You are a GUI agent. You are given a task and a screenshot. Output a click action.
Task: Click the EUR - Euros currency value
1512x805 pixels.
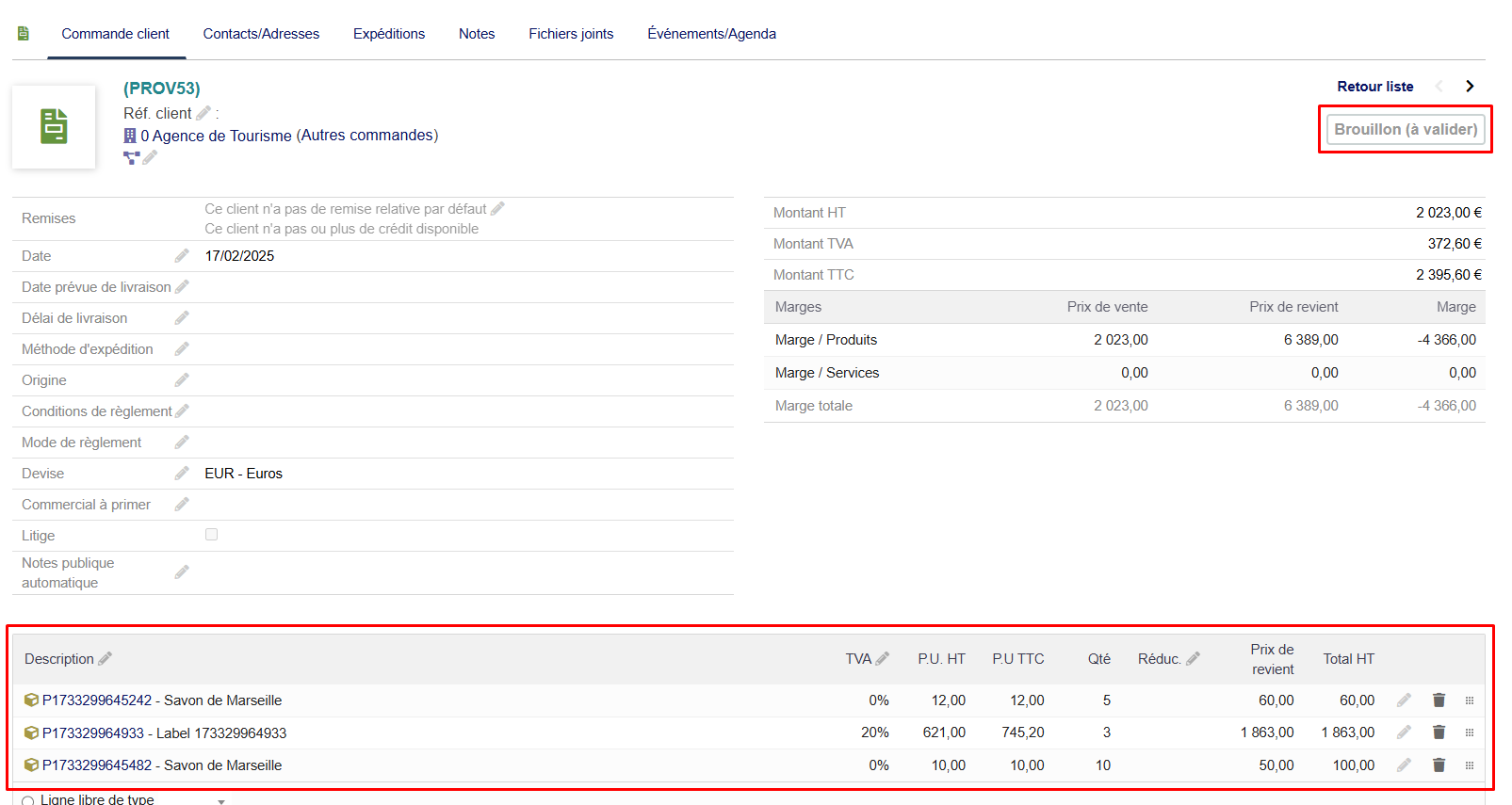click(243, 474)
